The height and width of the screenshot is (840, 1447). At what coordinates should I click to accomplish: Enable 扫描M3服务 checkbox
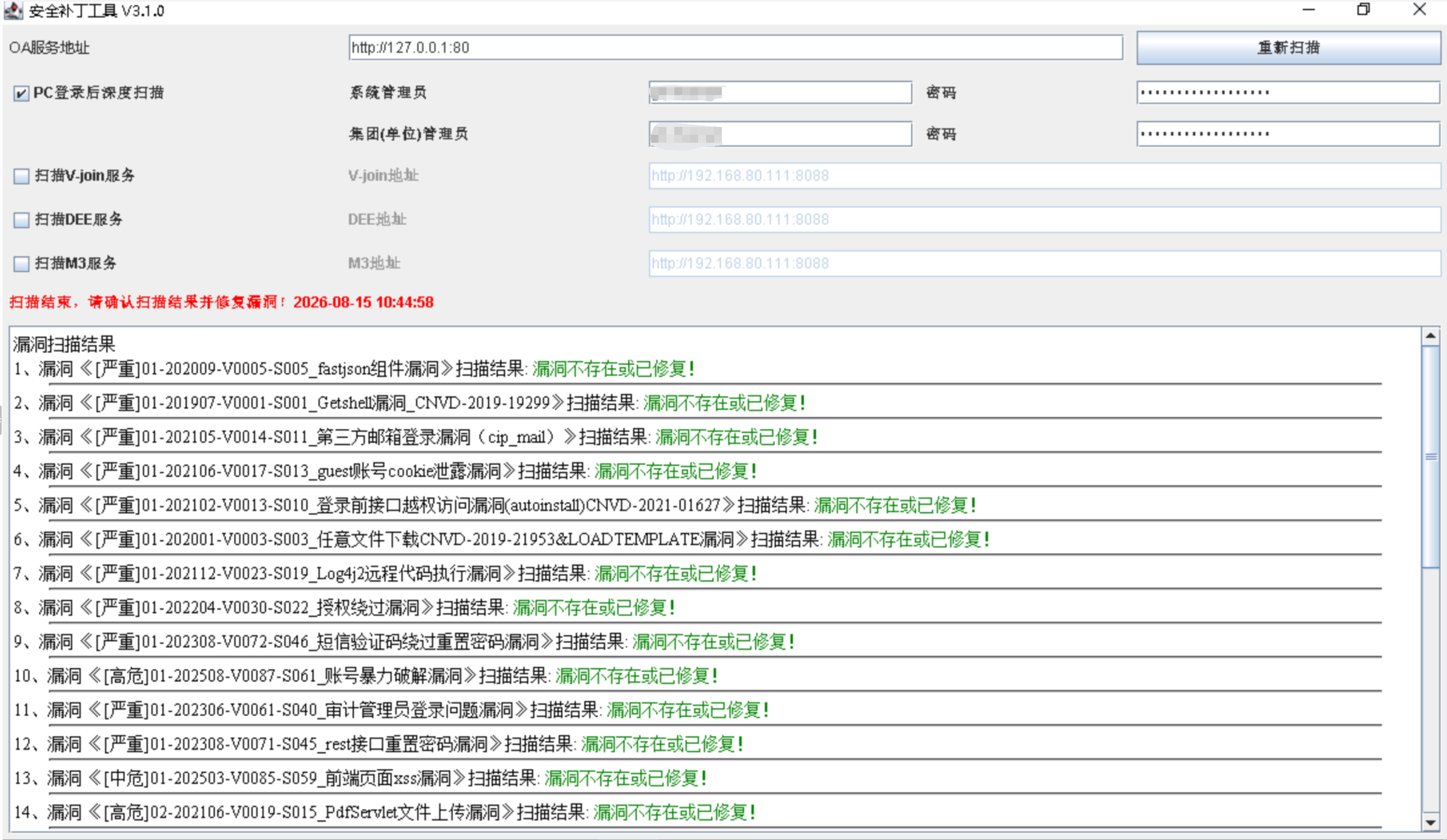tap(21, 263)
